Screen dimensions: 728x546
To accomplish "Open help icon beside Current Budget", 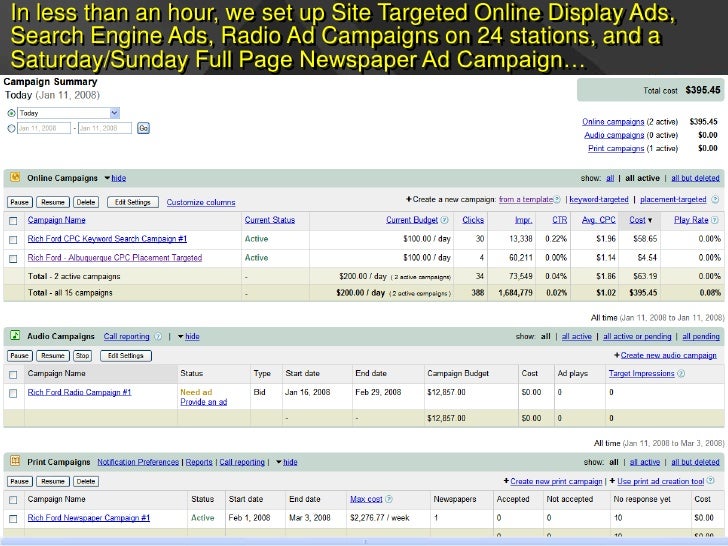I will point(444,220).
